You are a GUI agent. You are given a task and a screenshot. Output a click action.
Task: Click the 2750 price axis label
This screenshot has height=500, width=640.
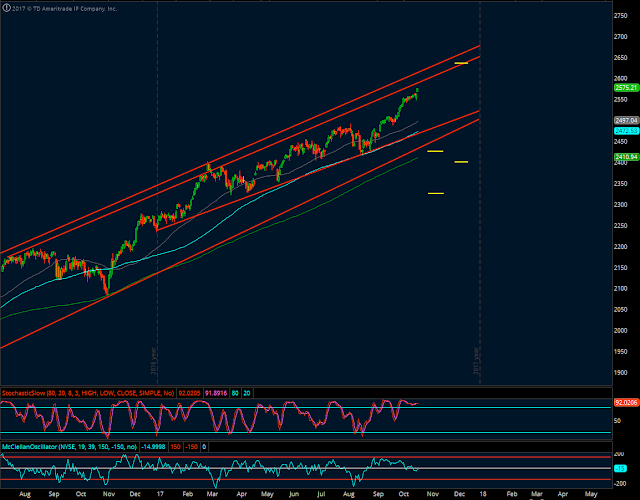coord(620,16)
